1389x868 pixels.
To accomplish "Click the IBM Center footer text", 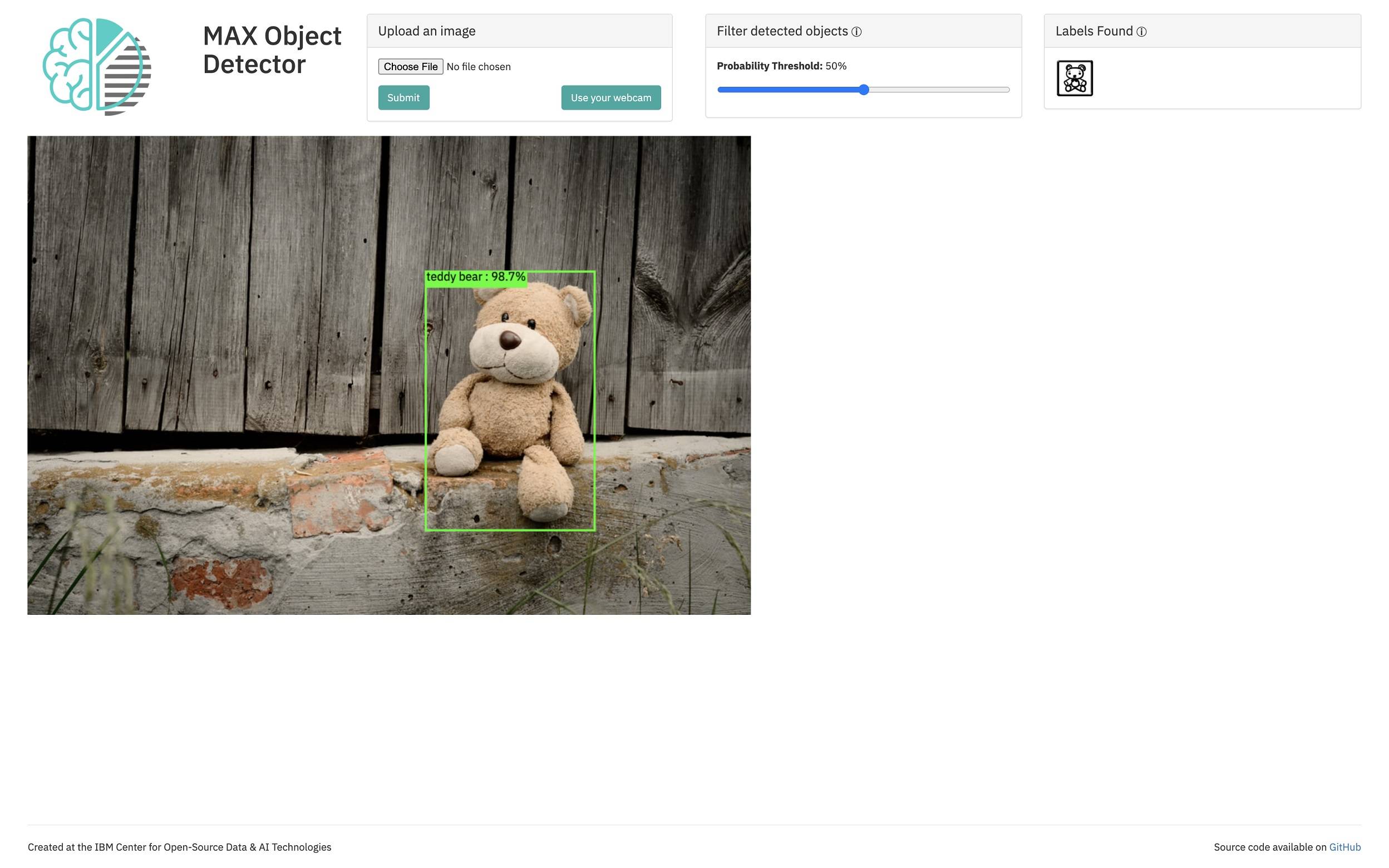I will [179, 847].
